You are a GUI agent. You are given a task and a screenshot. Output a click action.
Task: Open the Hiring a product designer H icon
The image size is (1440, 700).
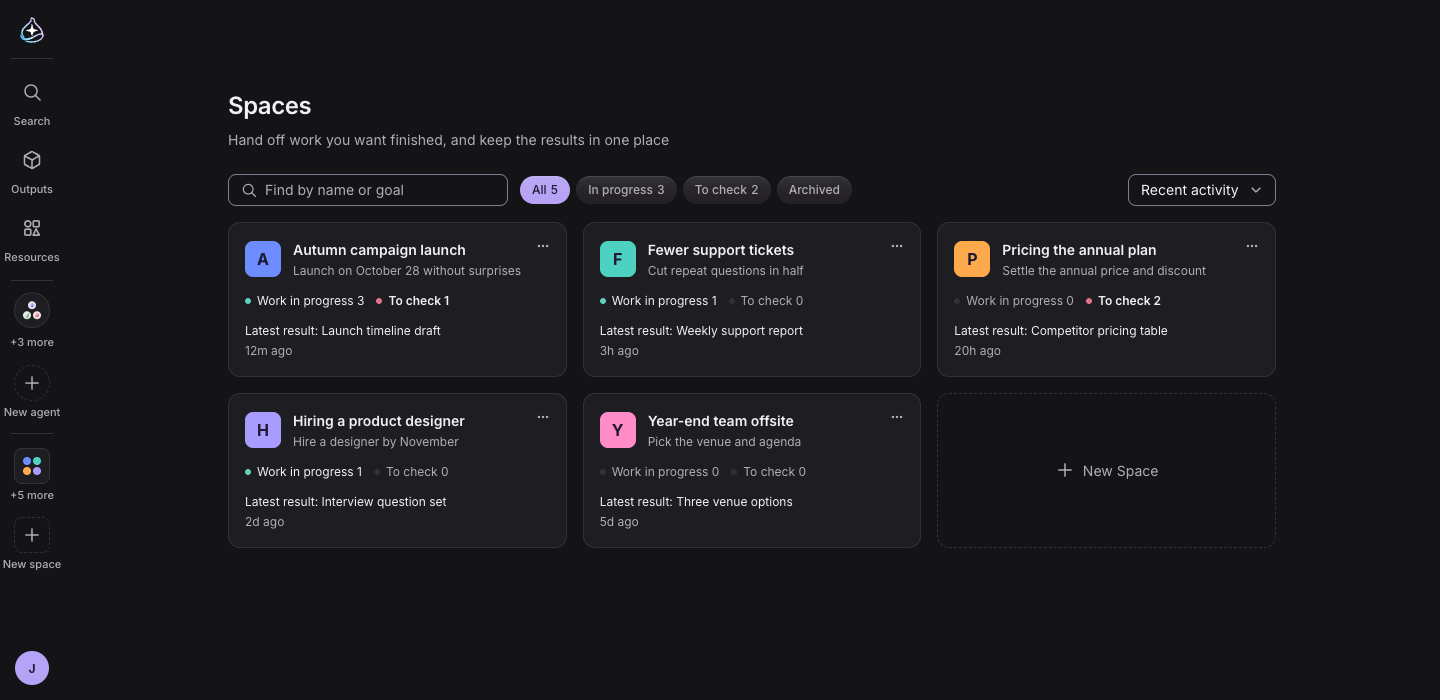click(x=263, y=430)
